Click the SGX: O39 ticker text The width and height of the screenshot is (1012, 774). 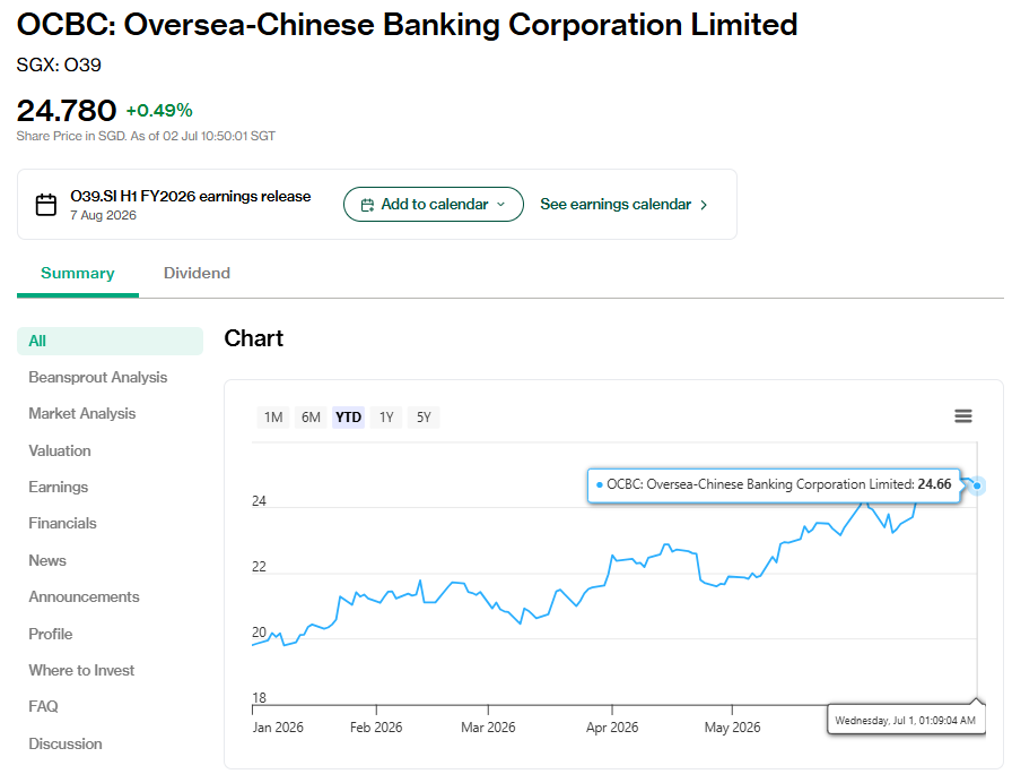59,65
